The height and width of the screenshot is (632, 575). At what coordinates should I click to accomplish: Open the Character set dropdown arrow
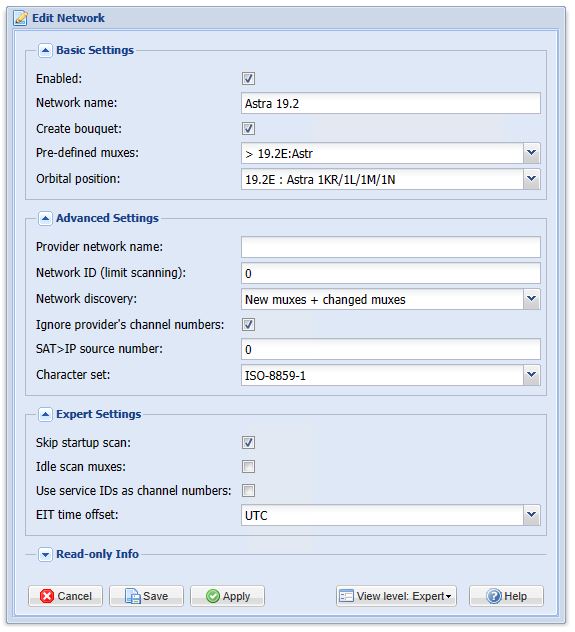(531, 375)
